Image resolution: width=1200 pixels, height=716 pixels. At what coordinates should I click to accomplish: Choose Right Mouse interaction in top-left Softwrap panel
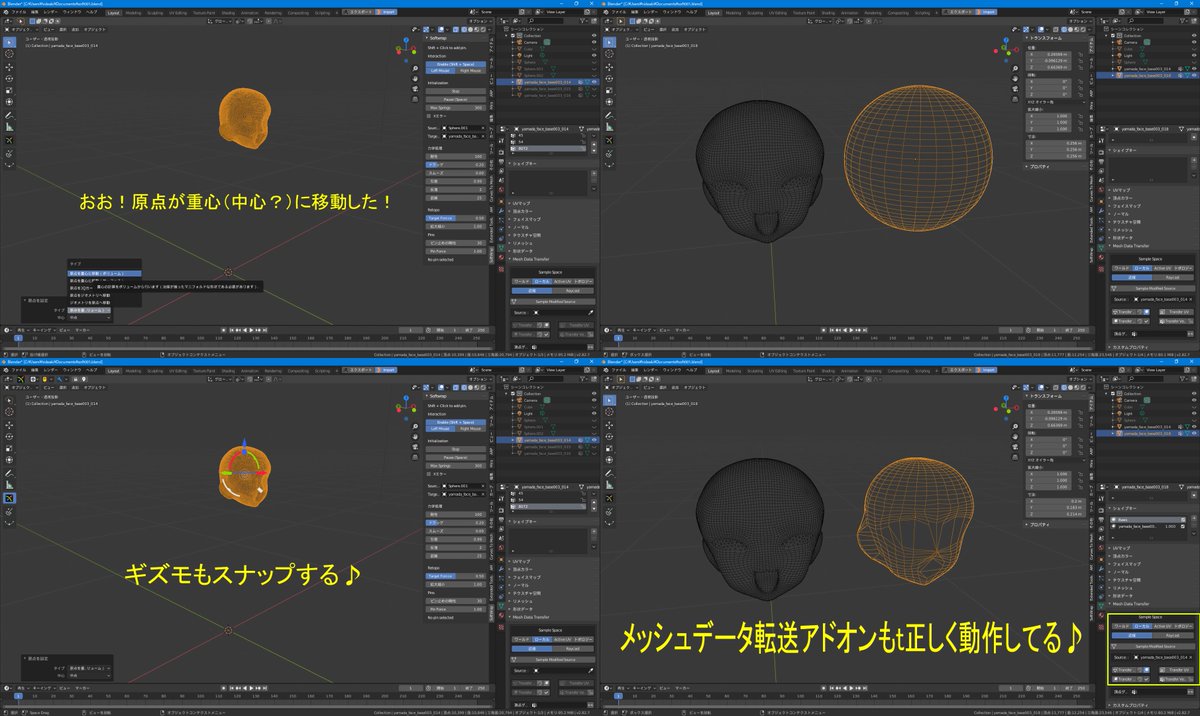471,71
